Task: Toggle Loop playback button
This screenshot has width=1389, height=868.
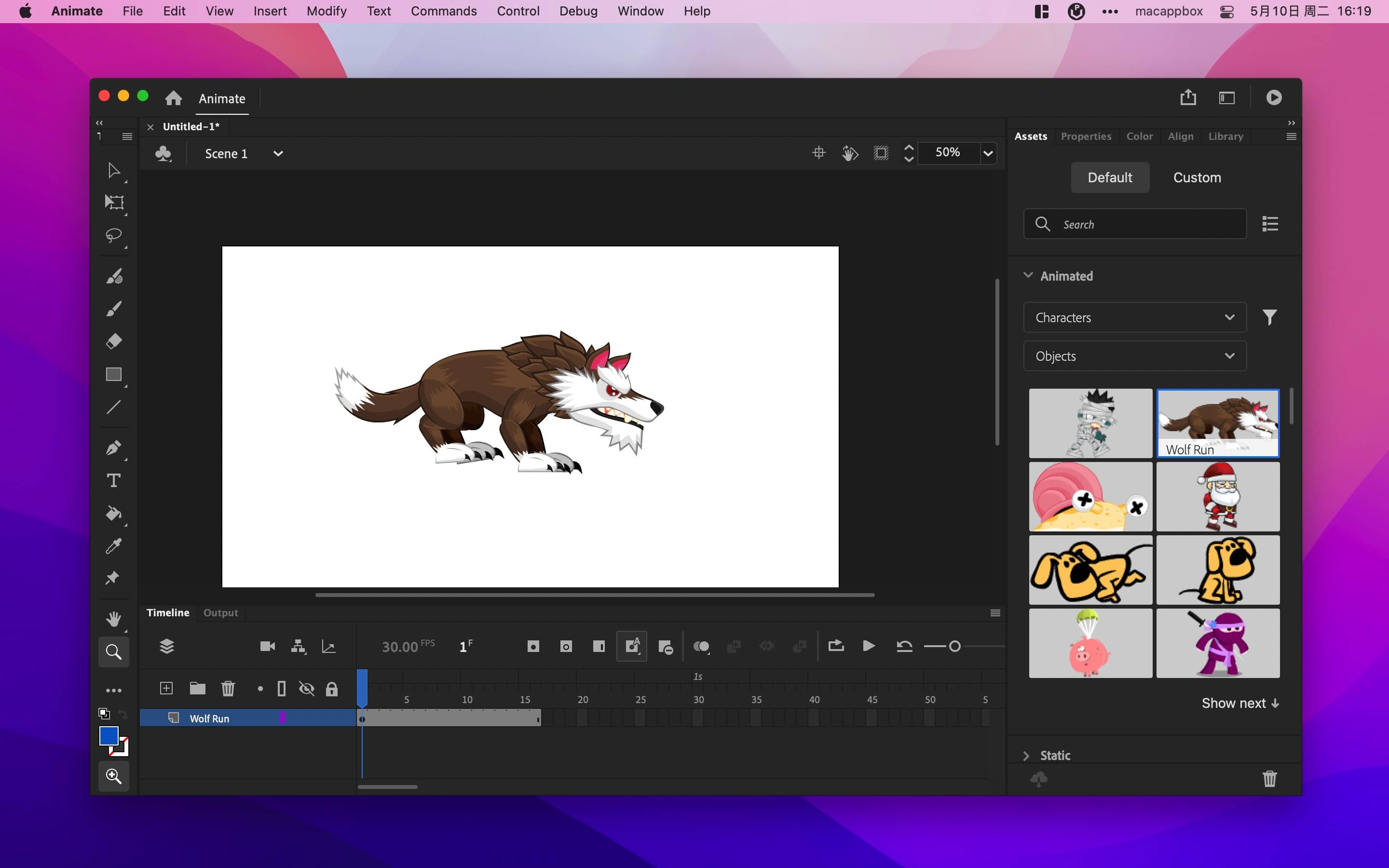Action: coord(836,646)
